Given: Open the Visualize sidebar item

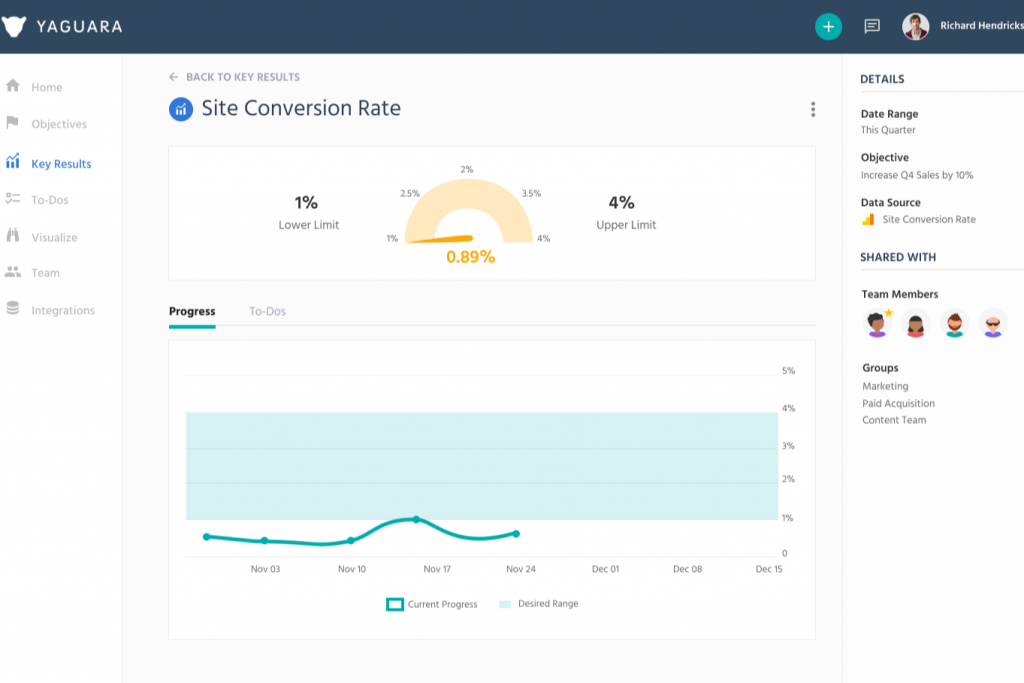Looking at the screenshot, I should (x=53, y=237).
